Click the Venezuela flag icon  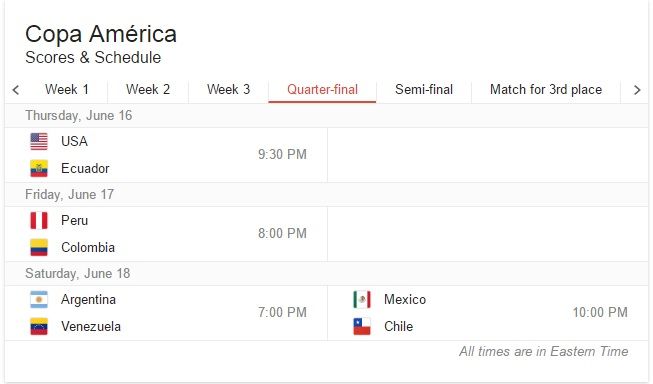point(39,327)
